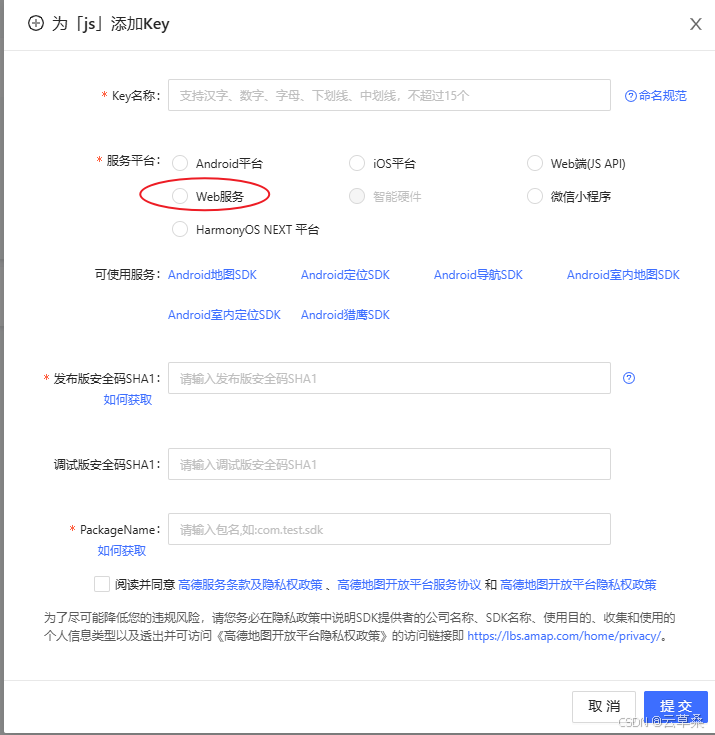Pick the 微信小程序 platform
This screenshot has width=715, height=735.
coord(534,196)
